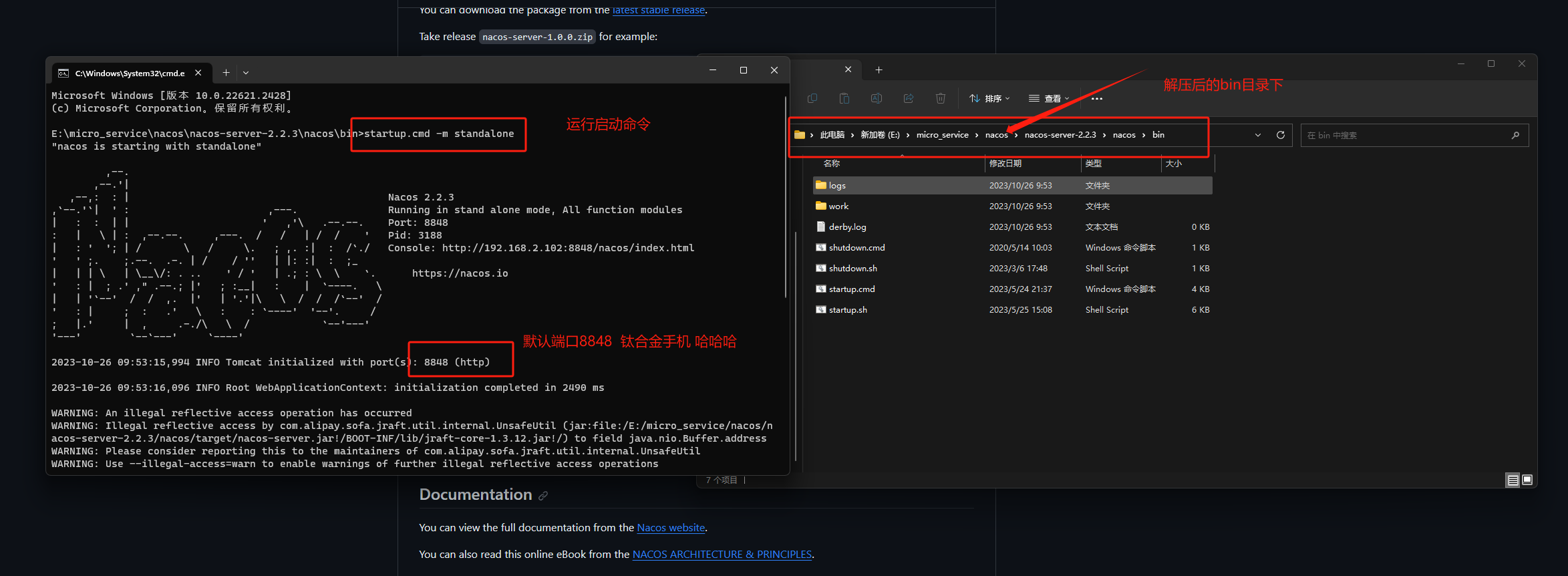Select the shutdown.cmd file
This screenshot has width=1568, height=576.
pos(1013,248)
